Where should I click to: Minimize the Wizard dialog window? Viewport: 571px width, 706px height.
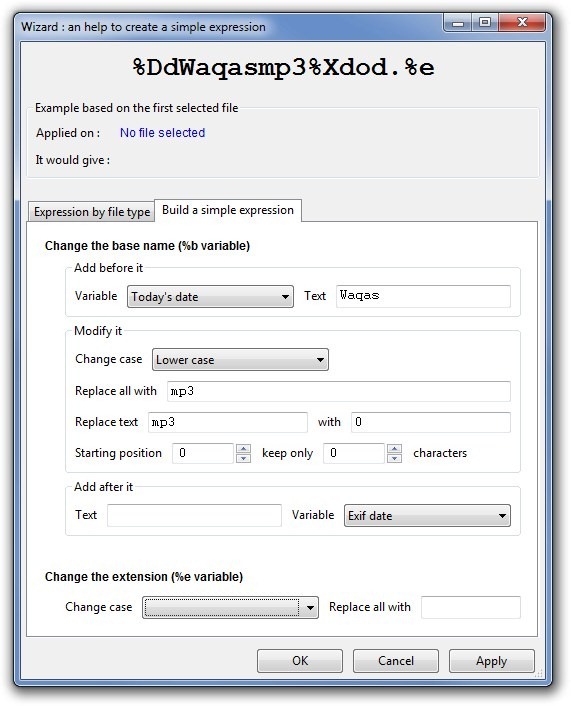click(x=458, y=22)
